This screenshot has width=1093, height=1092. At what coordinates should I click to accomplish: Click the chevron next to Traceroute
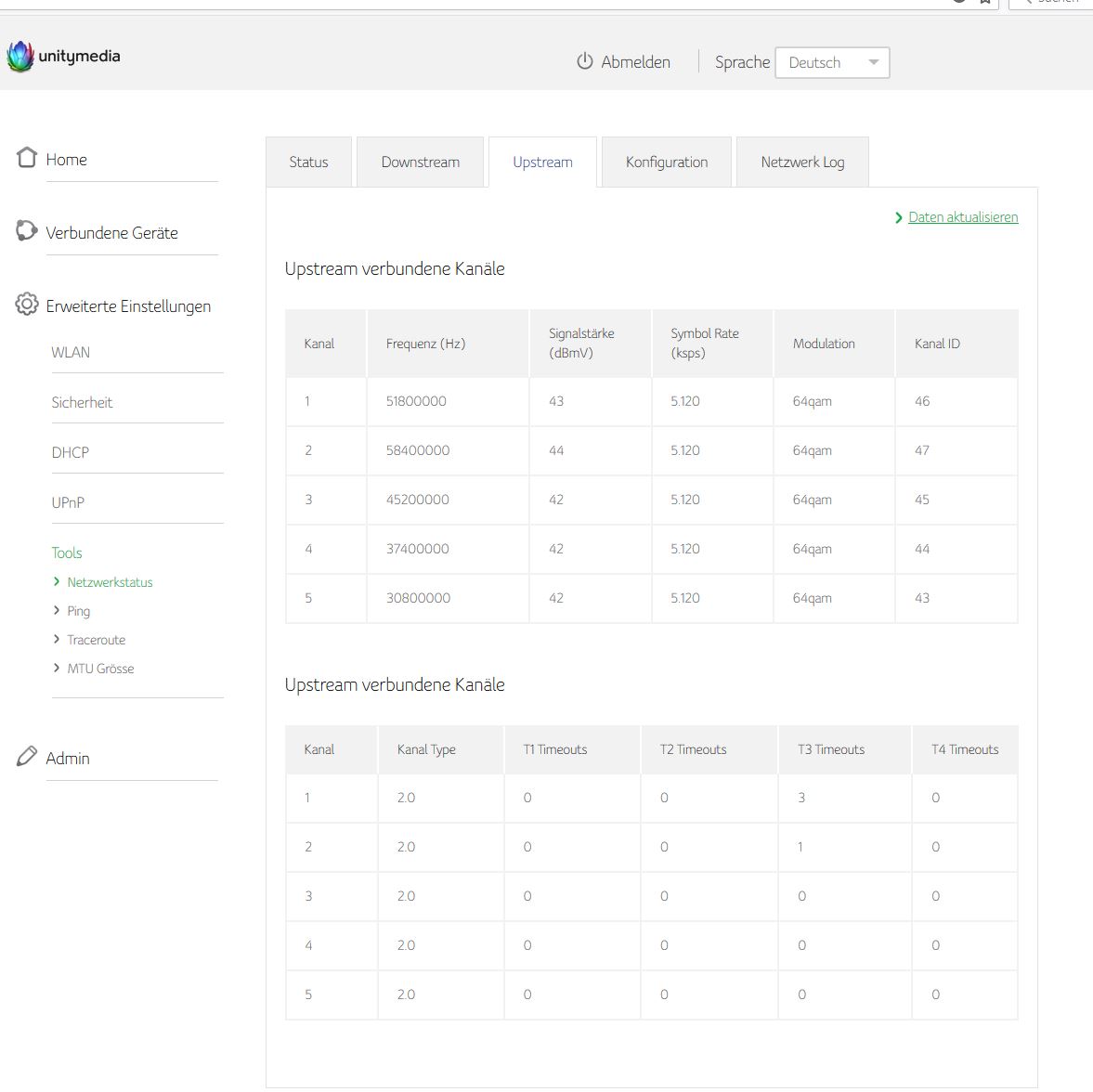[57, 639]
